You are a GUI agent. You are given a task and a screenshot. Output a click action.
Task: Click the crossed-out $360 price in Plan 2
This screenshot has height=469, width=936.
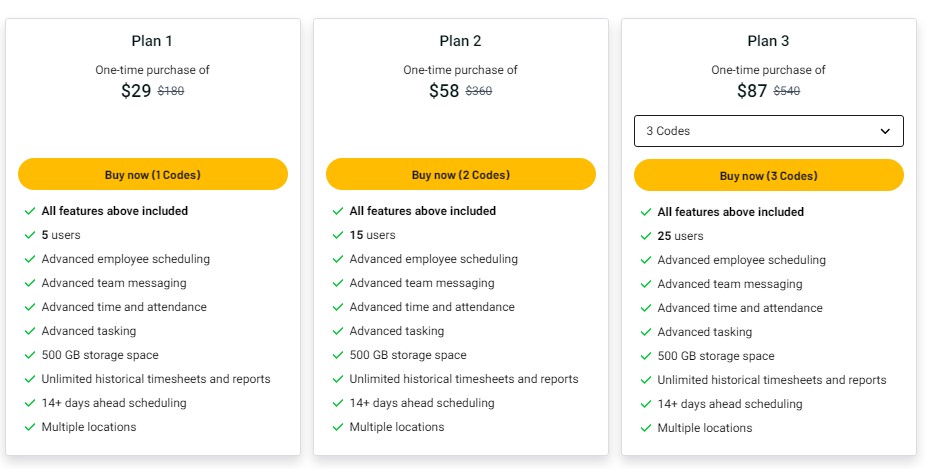479,91
